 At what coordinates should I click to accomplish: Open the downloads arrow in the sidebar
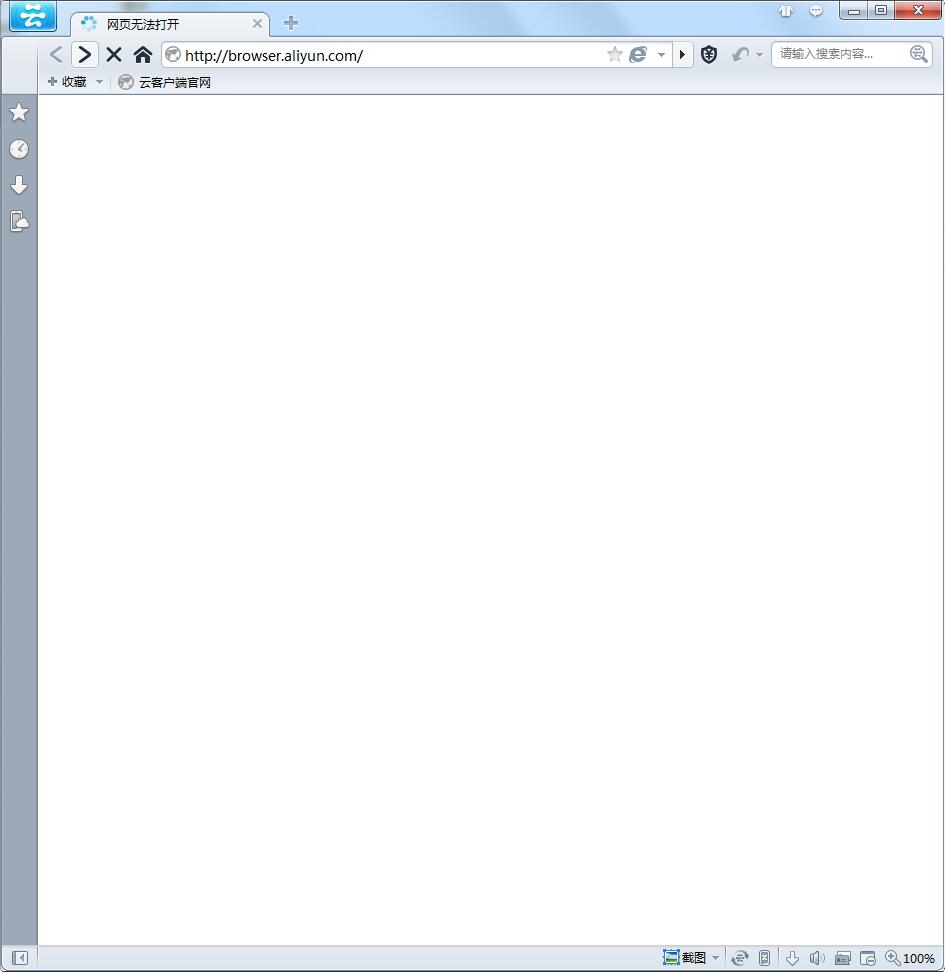[19, 185]
